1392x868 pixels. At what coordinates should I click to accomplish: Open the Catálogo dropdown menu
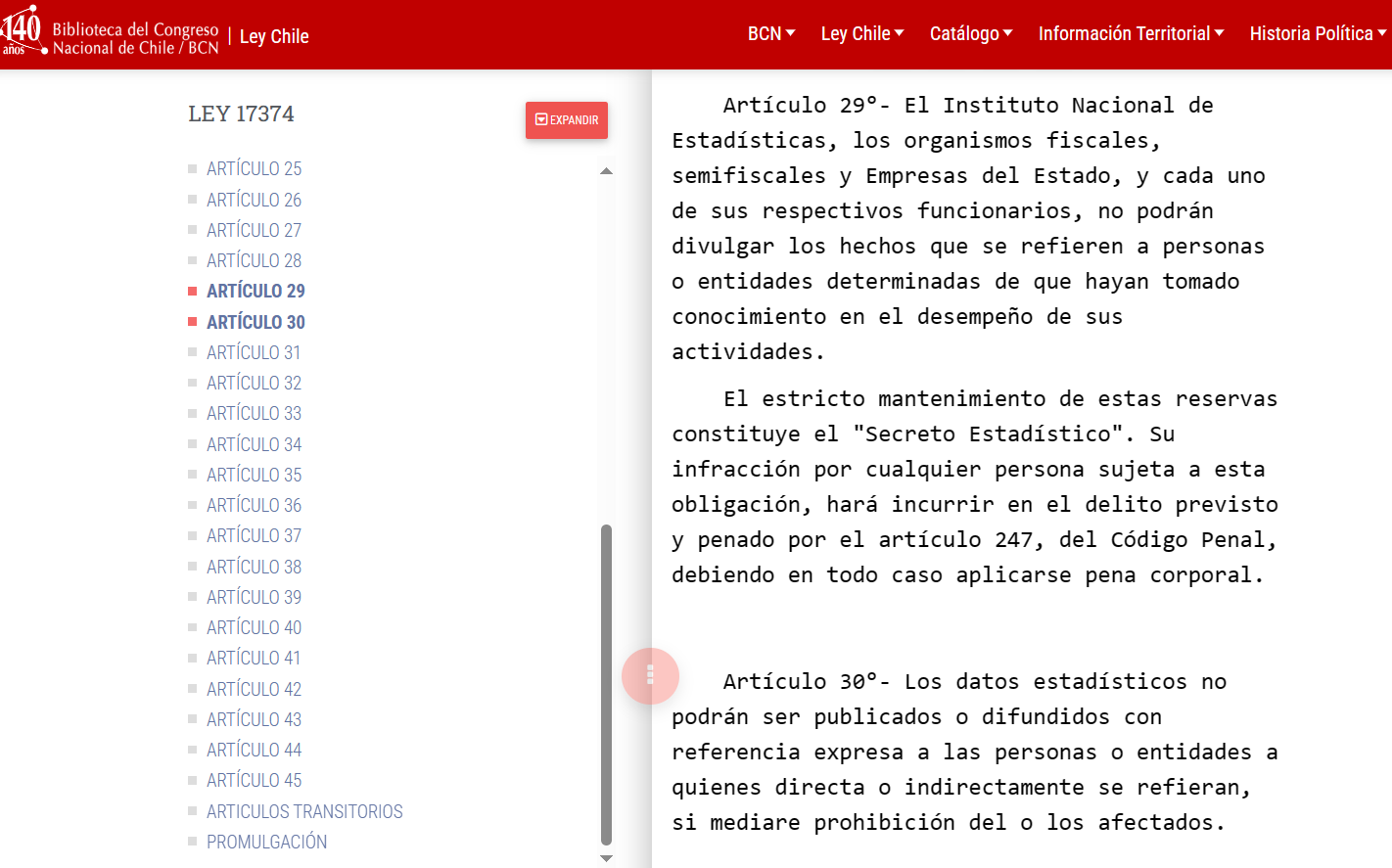971,34
